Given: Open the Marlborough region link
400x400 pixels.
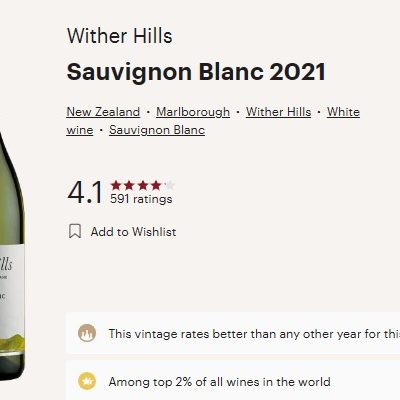Looking at the screenshot, I should [x=193, y=112].
